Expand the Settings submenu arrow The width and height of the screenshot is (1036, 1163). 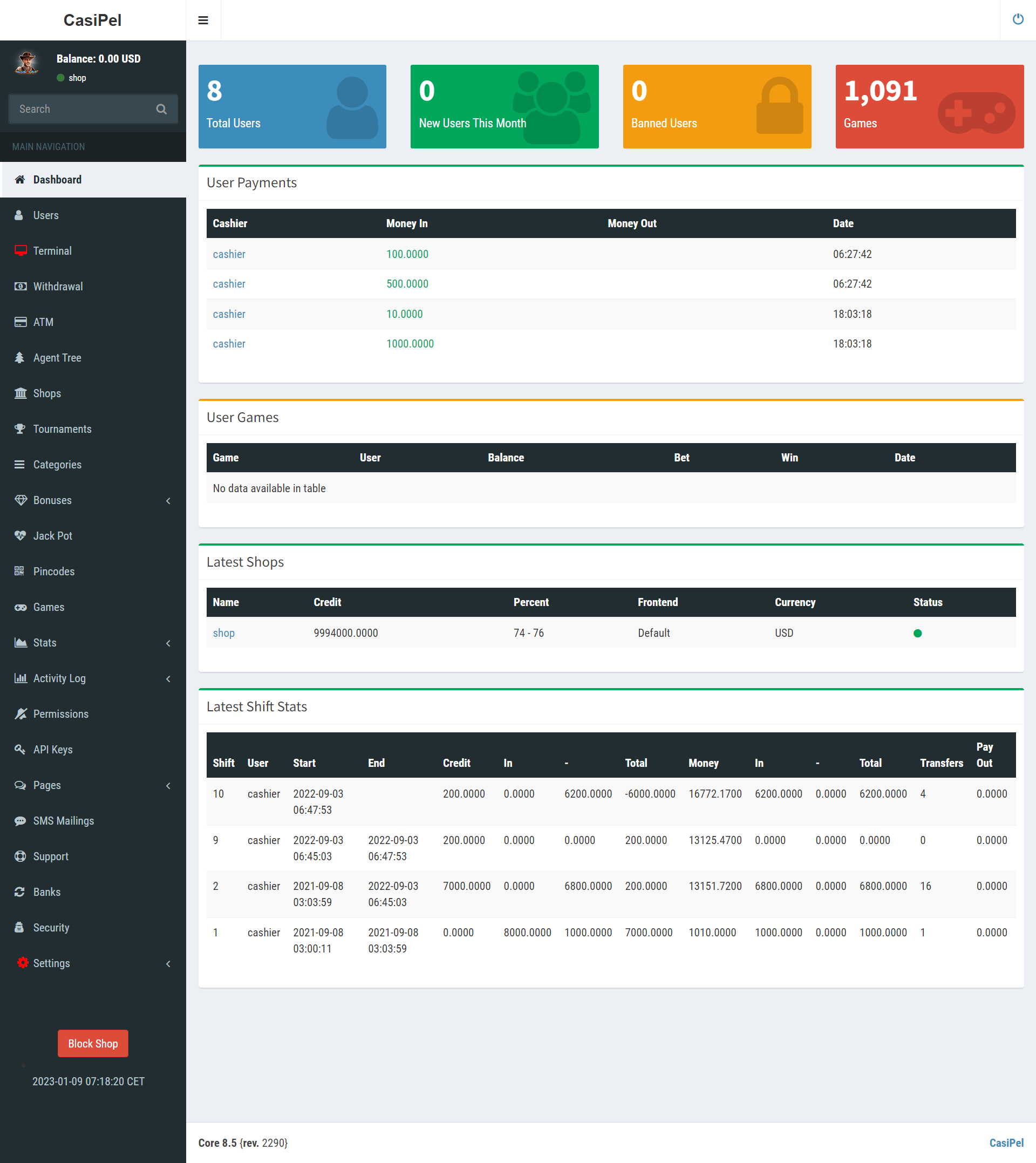tap(168, 963)
